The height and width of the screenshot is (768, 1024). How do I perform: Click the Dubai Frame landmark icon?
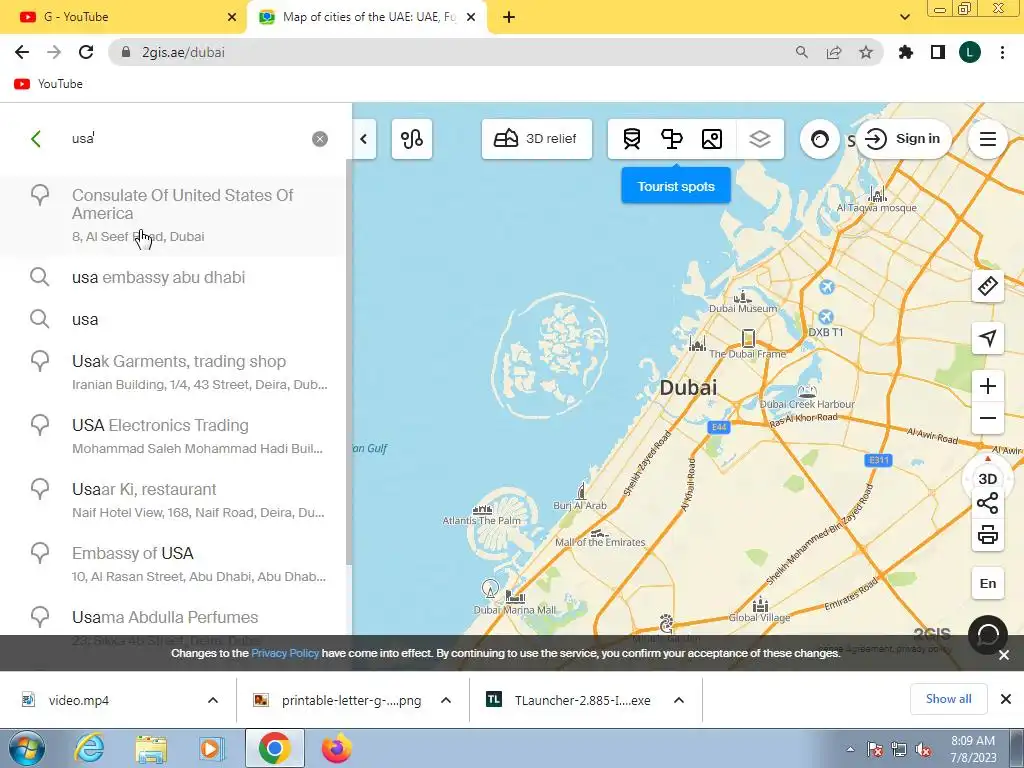coord(748,338)
